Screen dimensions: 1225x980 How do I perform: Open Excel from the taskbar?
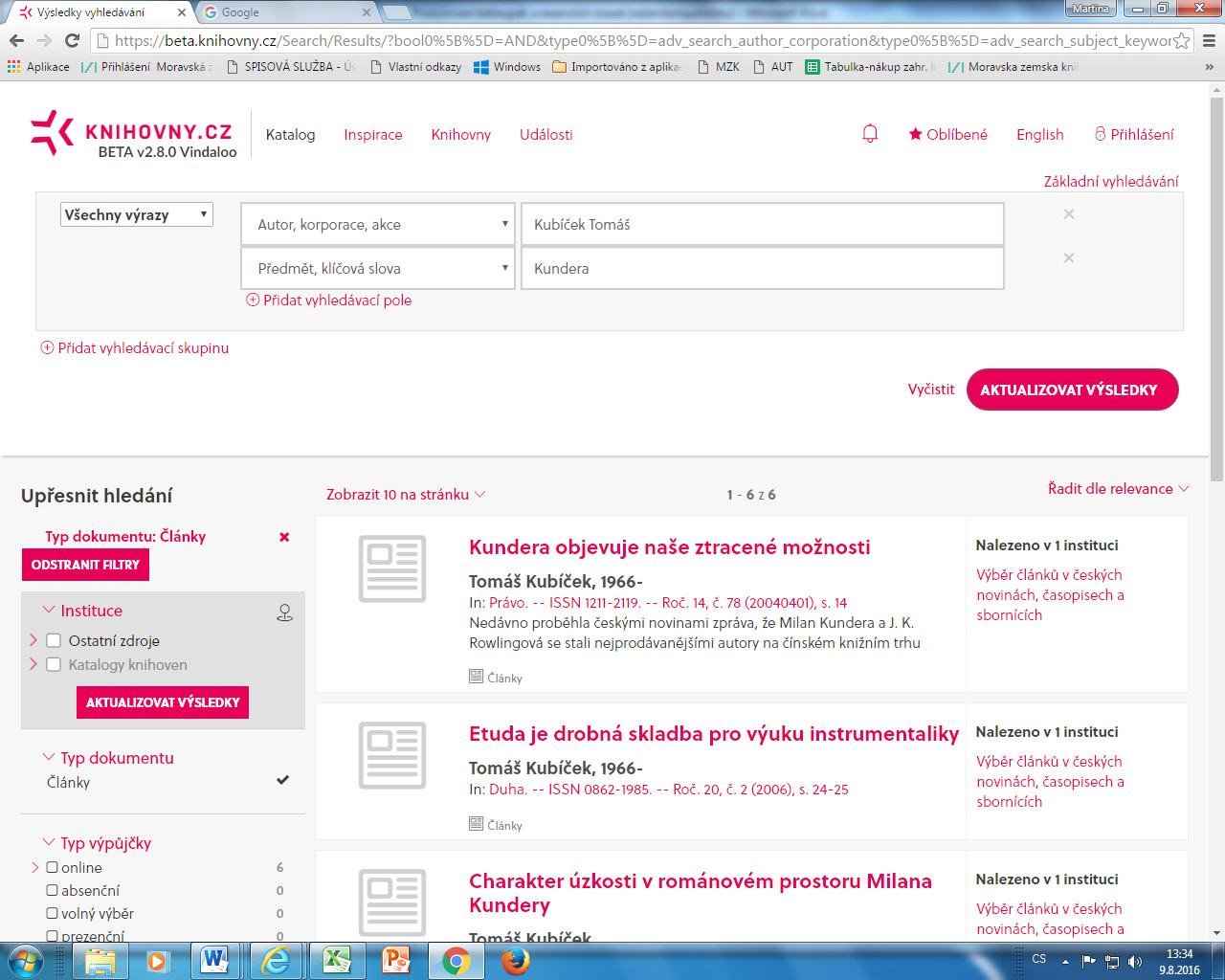[335, 961]
